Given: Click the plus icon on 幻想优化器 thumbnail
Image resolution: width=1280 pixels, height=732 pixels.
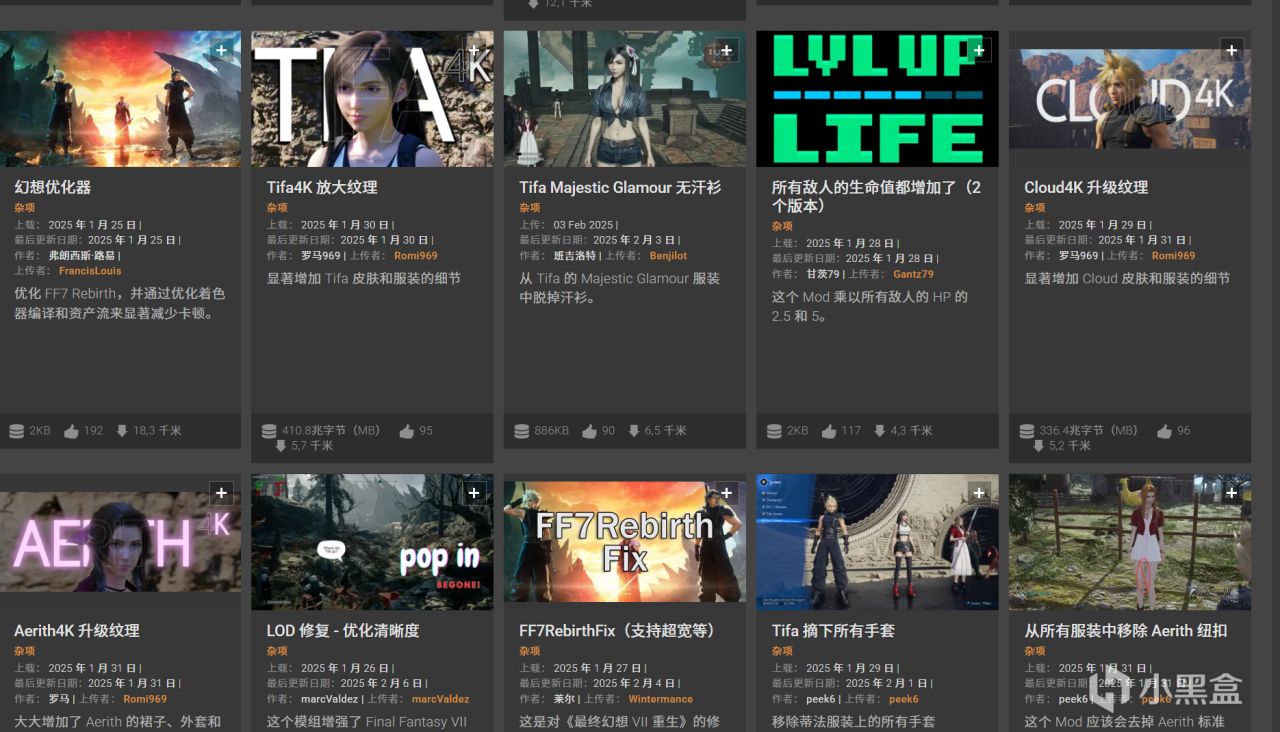Looking at the screenshot, I should 222,49.
